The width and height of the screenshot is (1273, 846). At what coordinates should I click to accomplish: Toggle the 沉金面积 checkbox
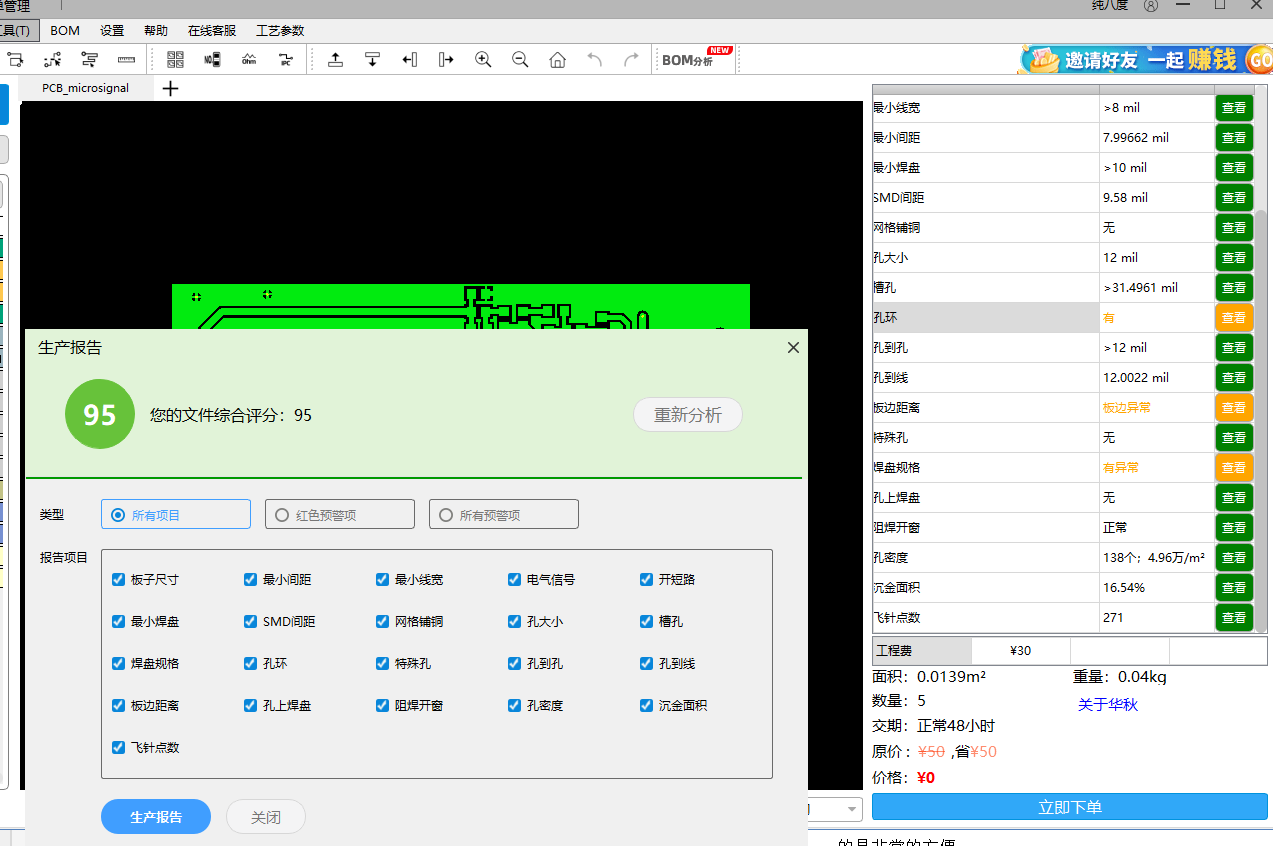coord(647,705)
